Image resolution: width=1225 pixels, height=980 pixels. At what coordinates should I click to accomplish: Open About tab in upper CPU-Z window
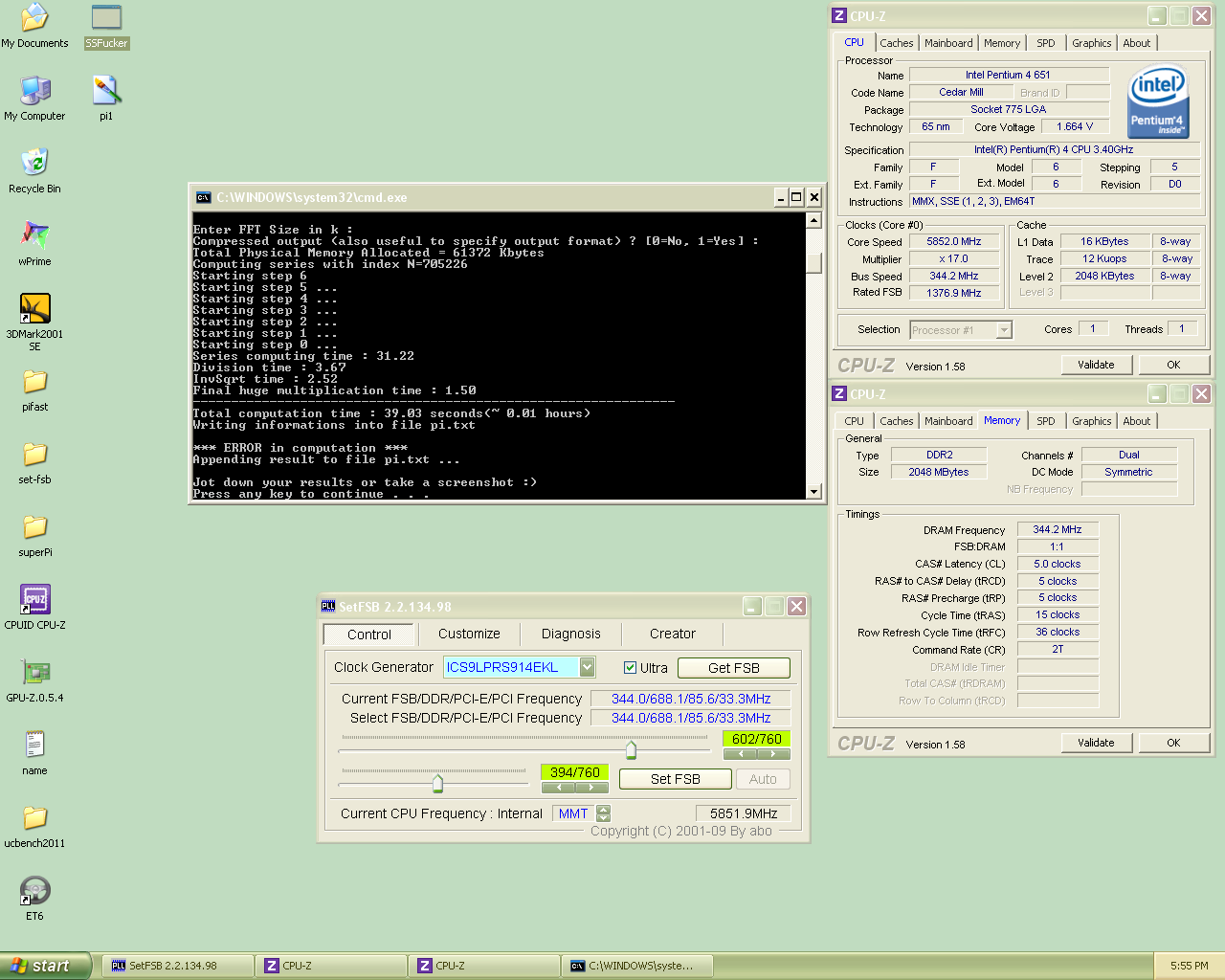(1137, 43)
